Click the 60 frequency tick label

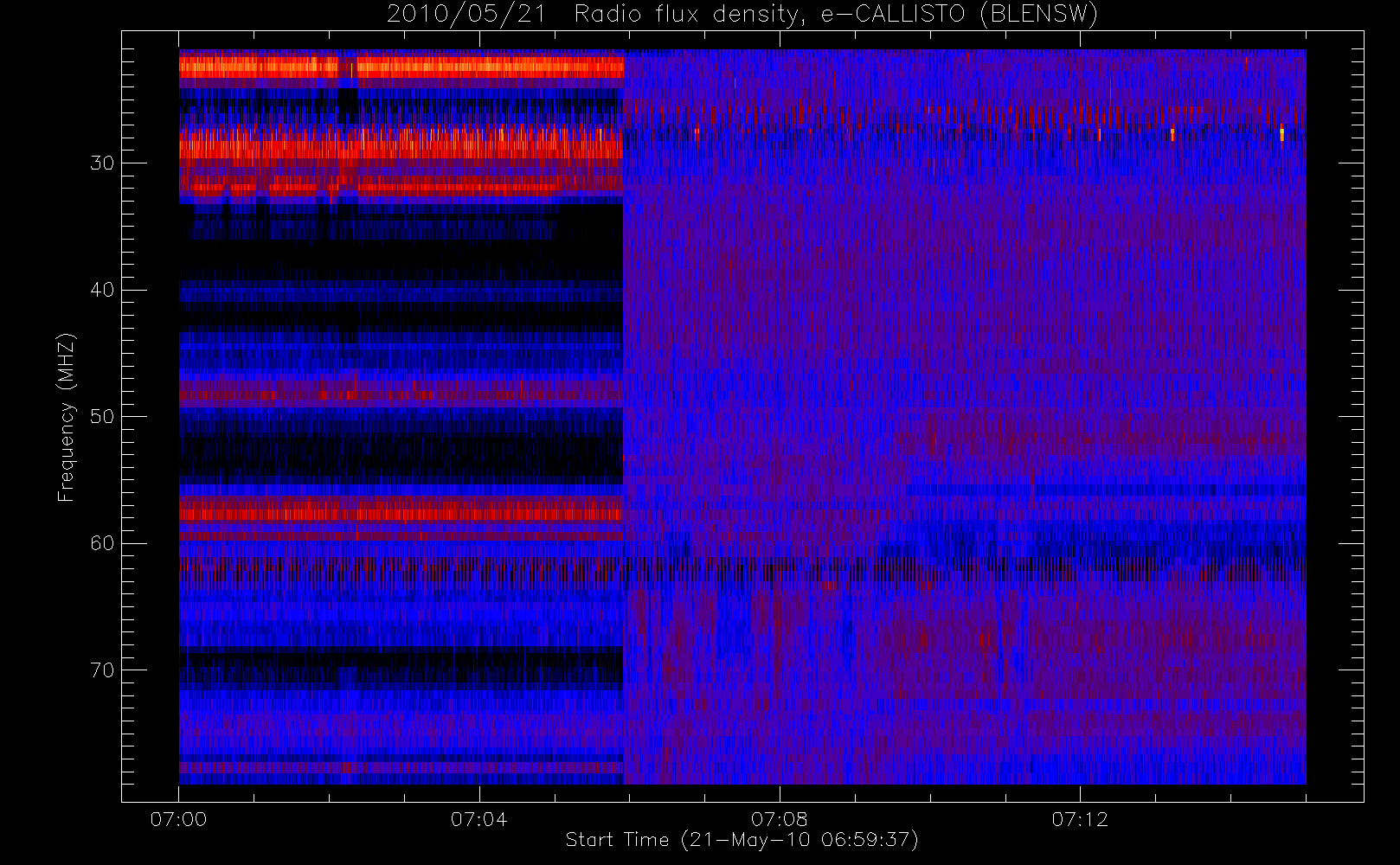102,543
